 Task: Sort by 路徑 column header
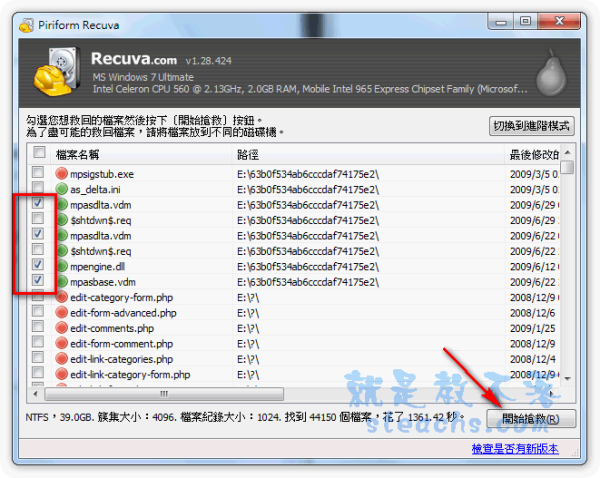(368, 155)
